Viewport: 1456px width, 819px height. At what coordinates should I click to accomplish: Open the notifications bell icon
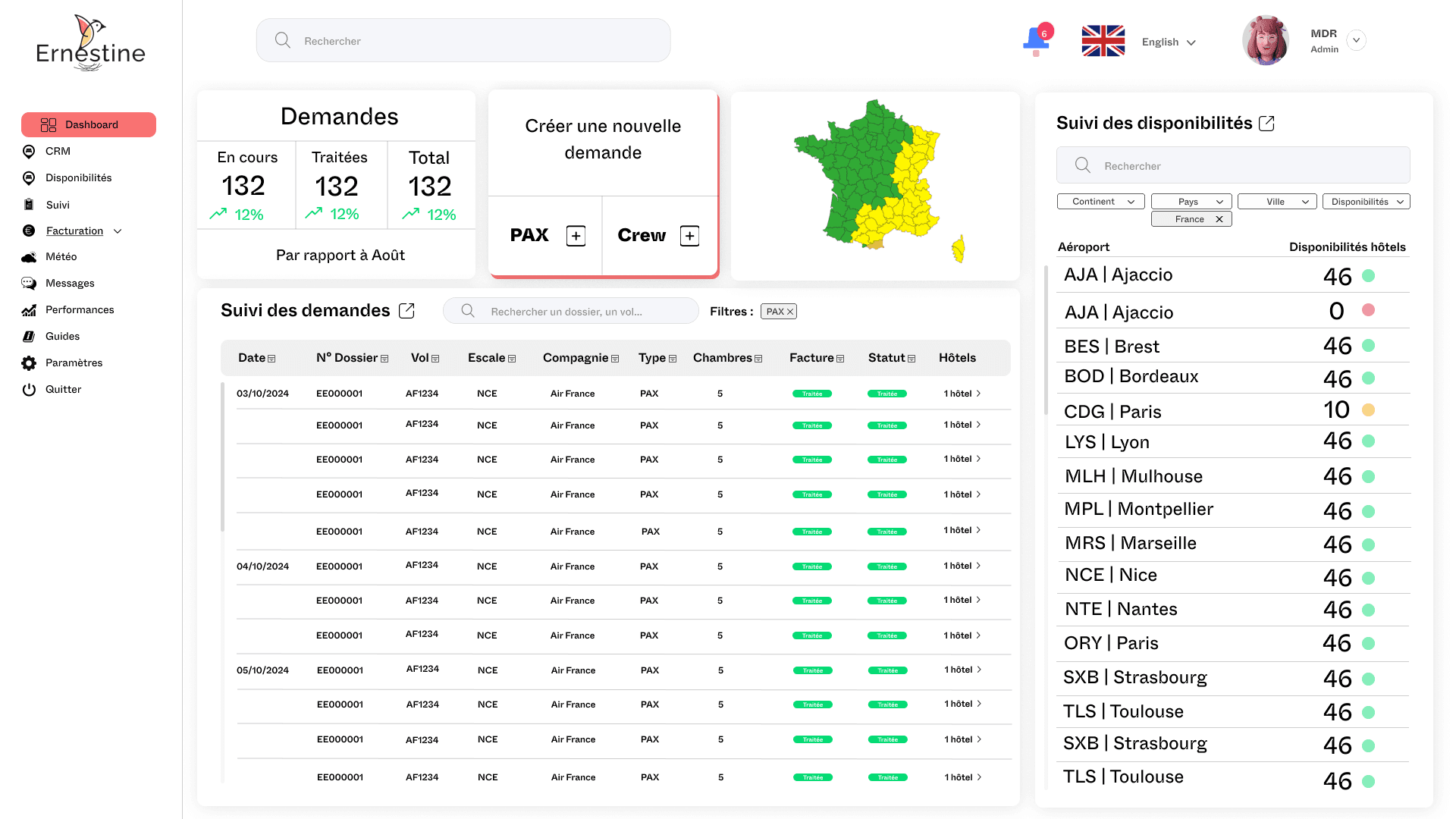1036,39
